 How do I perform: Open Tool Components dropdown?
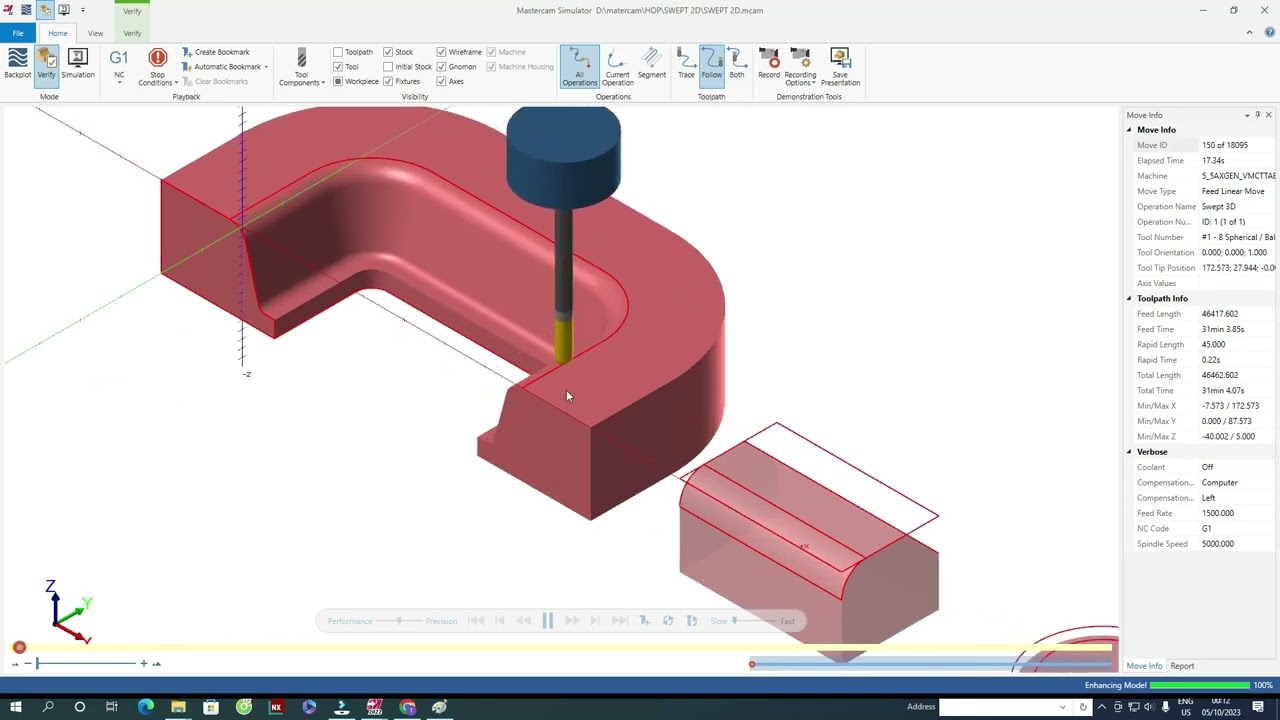[x=301, y=68]
